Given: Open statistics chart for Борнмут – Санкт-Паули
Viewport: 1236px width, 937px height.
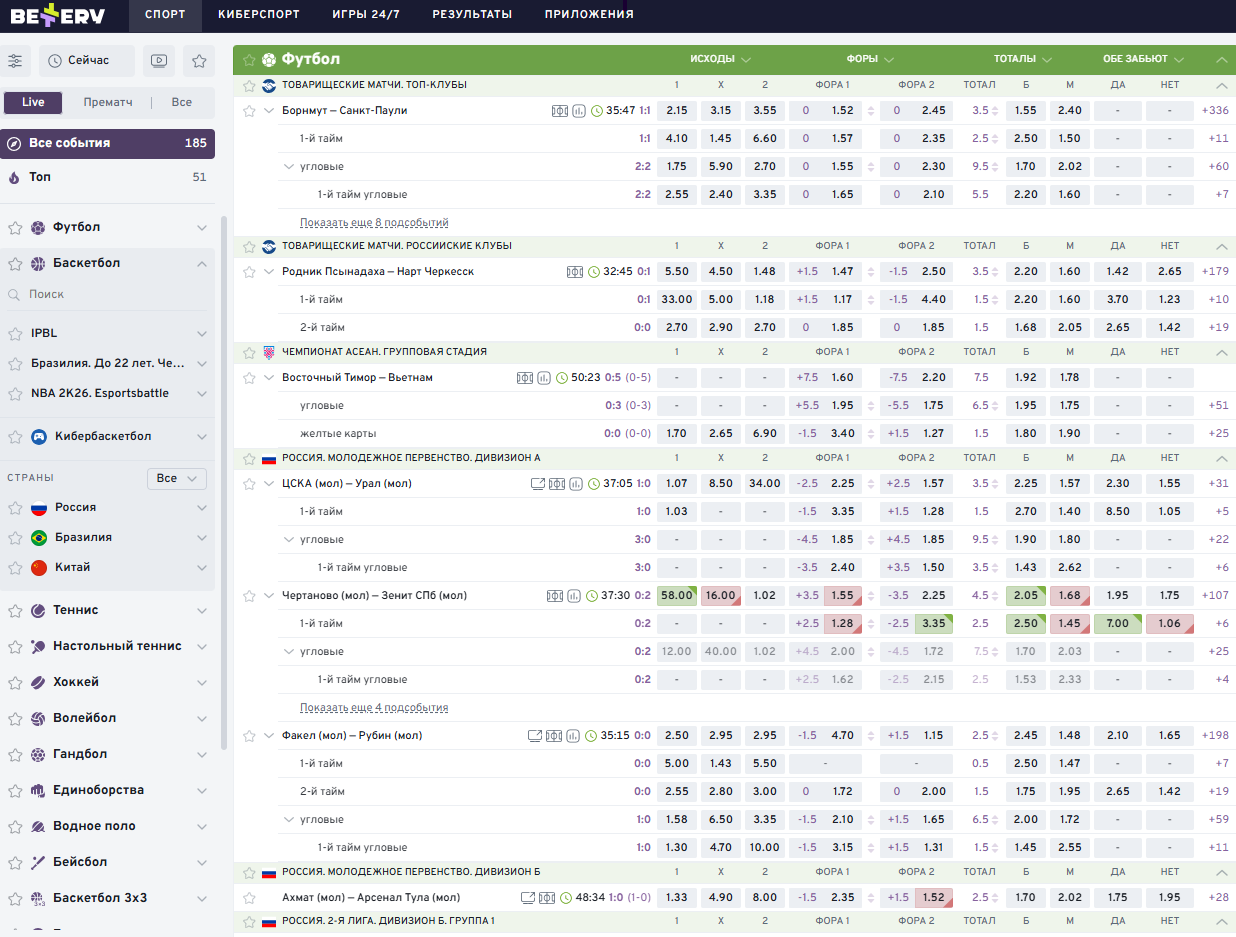Looking at the screenshot, I should click(x=578, y=111).
